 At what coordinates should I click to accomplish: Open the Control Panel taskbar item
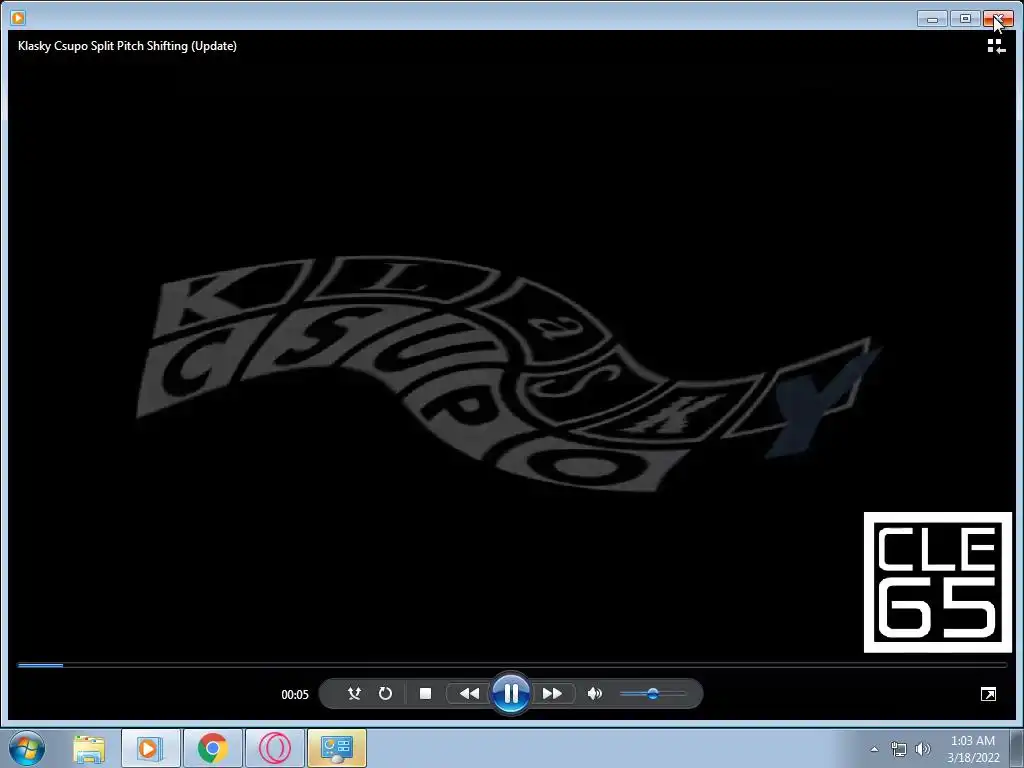[337, 748]
